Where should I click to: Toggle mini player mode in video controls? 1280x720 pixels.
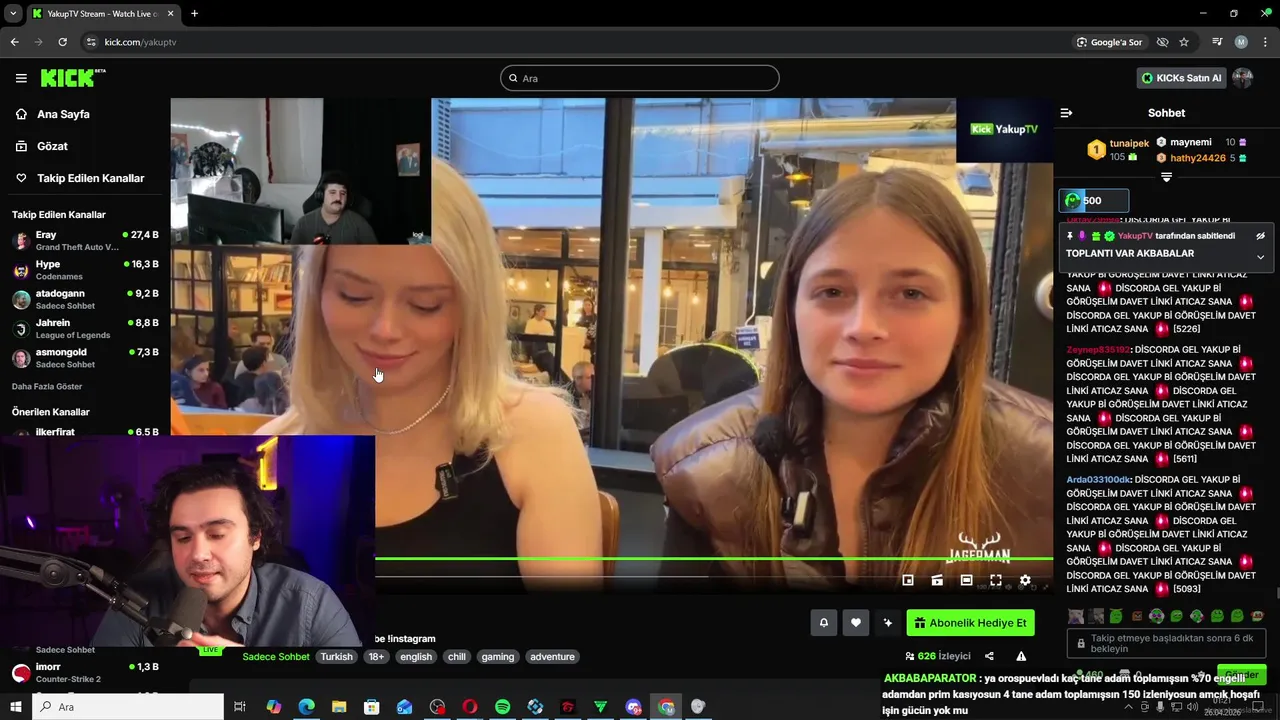(908, 580)
